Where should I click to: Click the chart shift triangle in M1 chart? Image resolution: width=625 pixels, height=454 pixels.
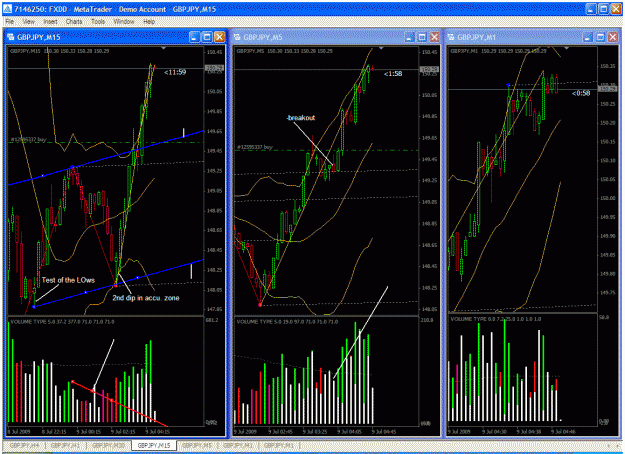click(x=566, y=48)
